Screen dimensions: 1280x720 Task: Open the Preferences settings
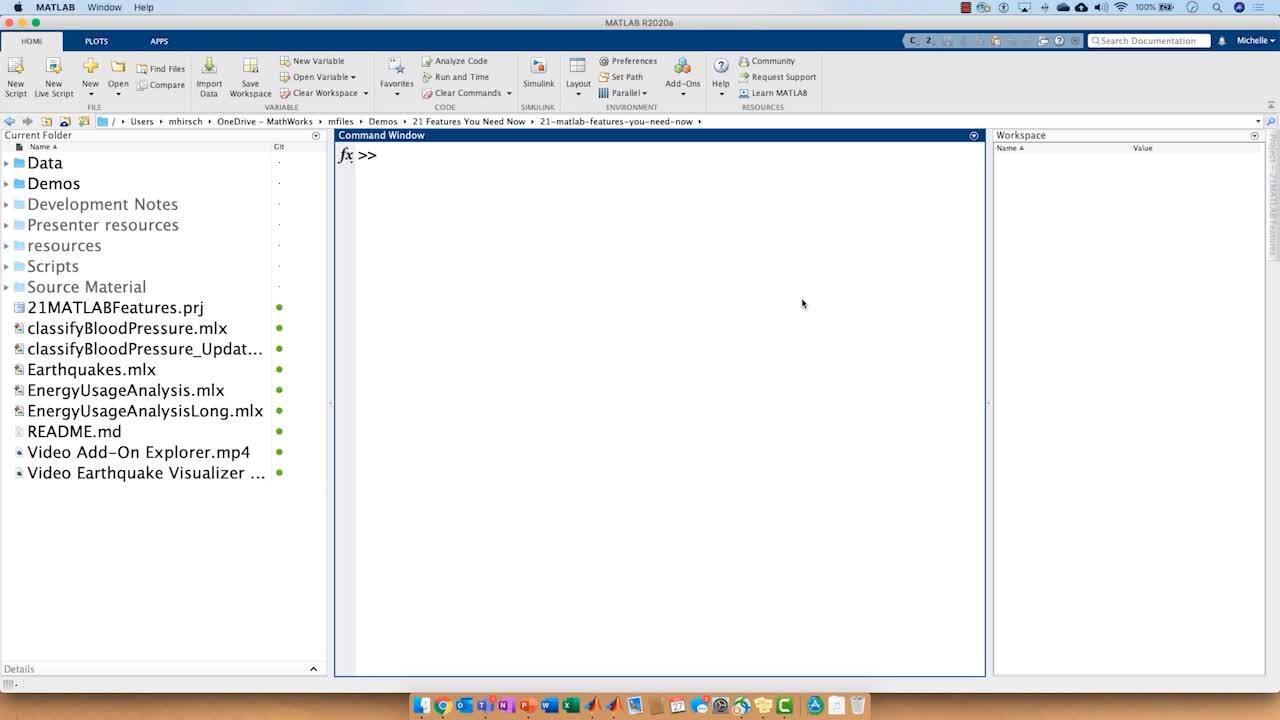[628, 61]
